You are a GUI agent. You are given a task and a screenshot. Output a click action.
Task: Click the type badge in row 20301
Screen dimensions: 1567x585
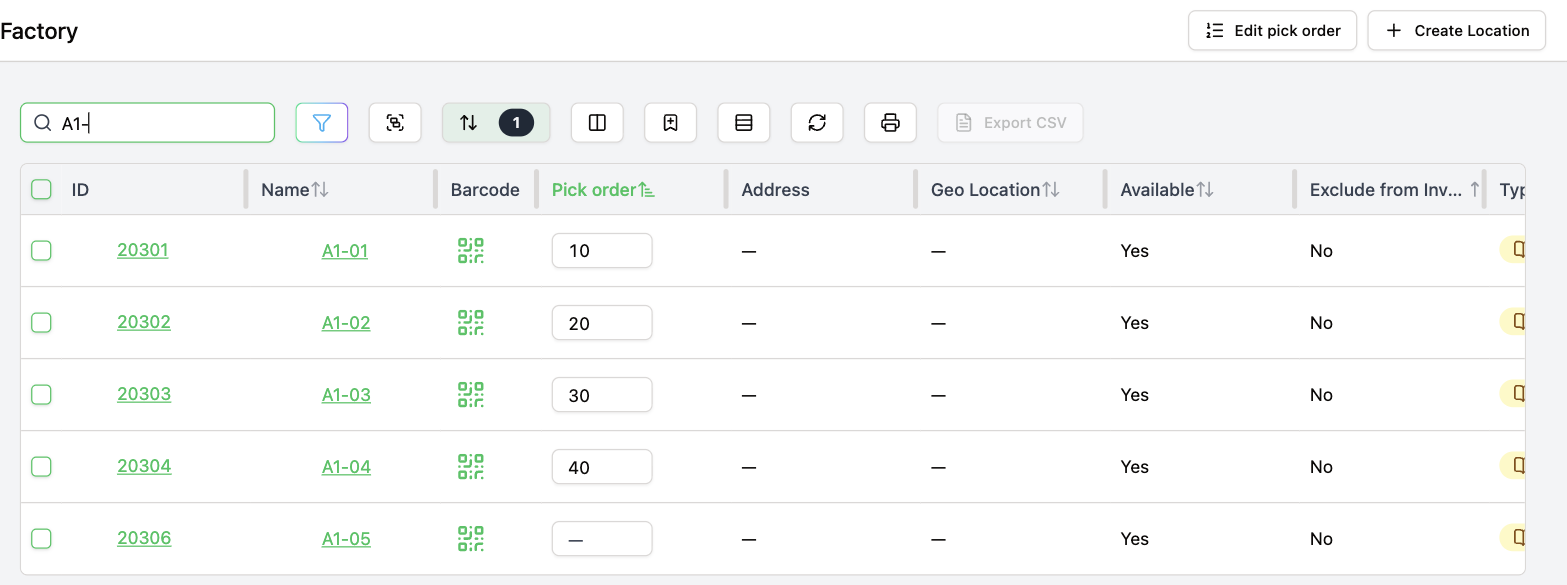(1513, 250)
